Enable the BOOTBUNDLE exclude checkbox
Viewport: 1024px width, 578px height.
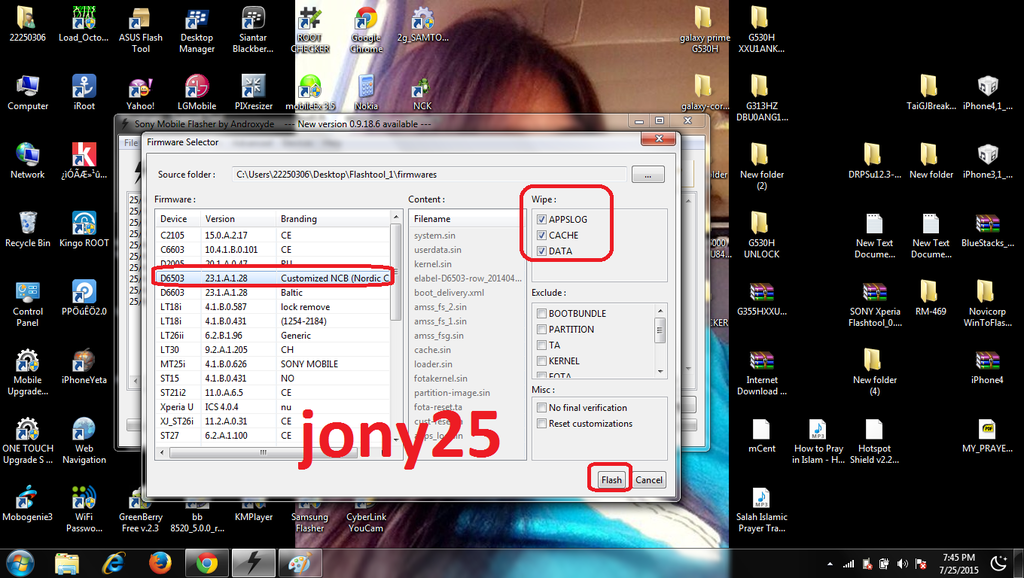[541, 313]
